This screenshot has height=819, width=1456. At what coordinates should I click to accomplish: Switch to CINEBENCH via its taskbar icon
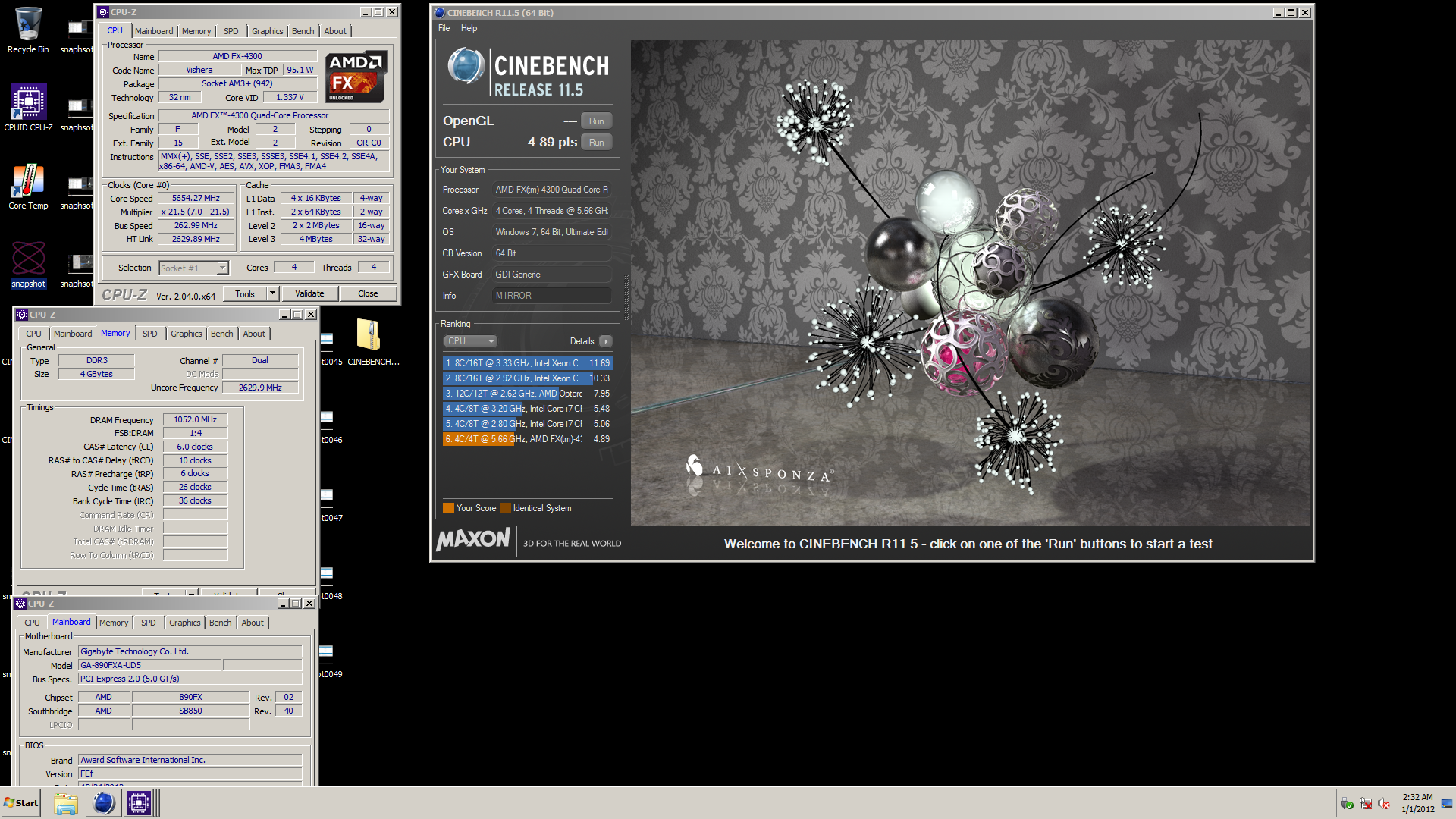(103, 803)
